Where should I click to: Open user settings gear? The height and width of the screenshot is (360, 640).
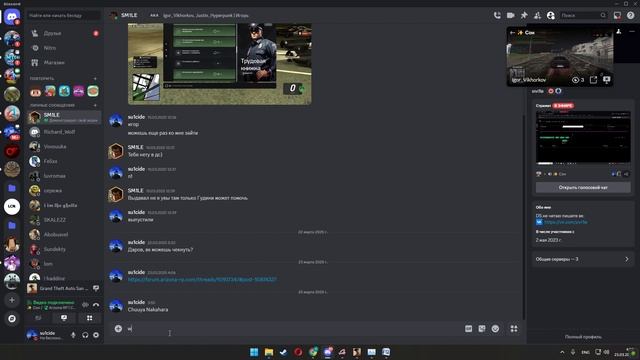[x=96, y=335]
